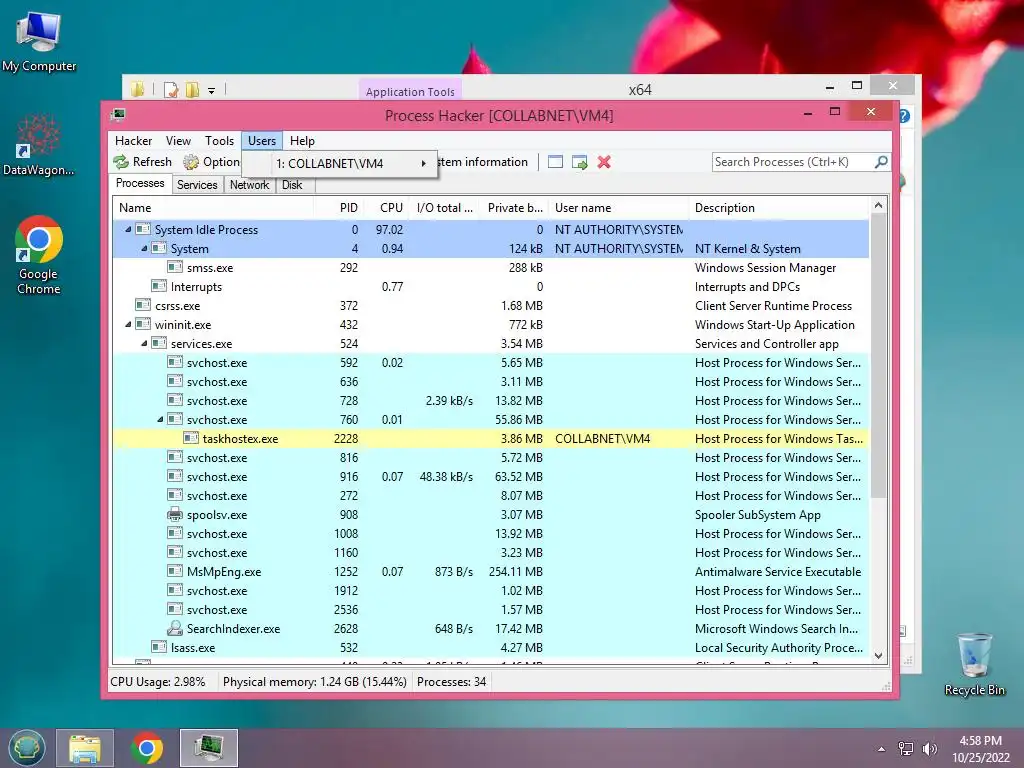Screen dimensions: 1024x768
Task: Switch to the Network tab
Action: pyautogui.click(x=249, y=185)
